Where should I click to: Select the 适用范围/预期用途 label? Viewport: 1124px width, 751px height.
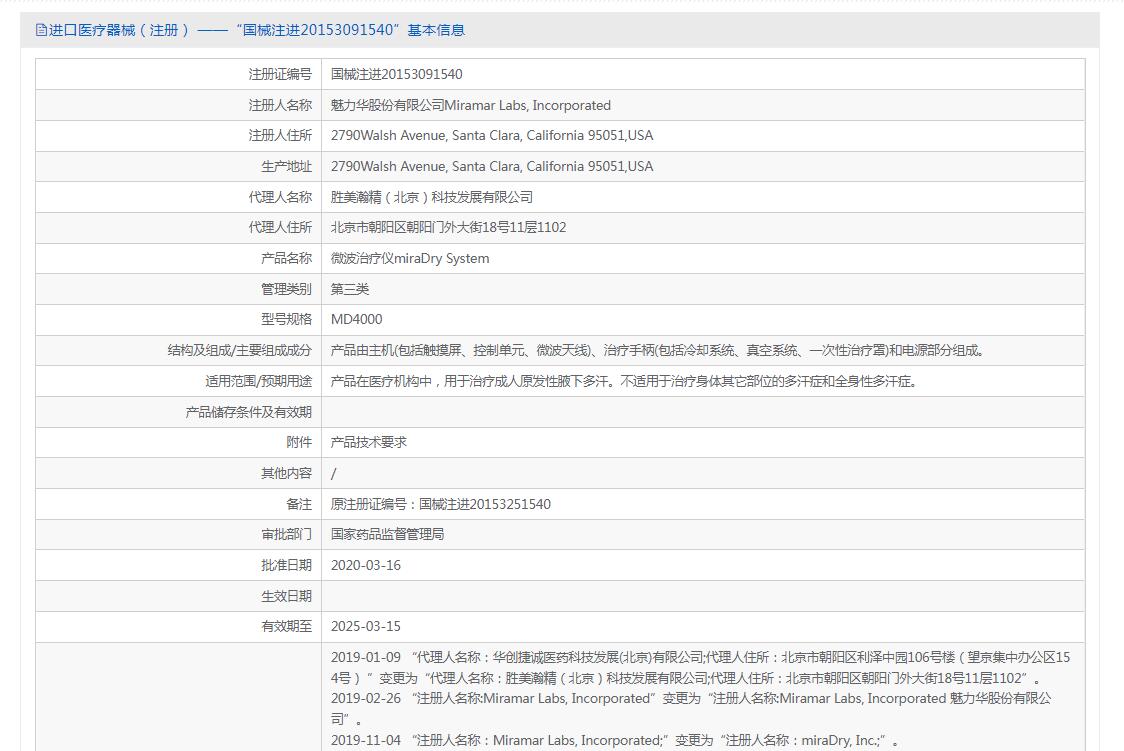[258, 381]
